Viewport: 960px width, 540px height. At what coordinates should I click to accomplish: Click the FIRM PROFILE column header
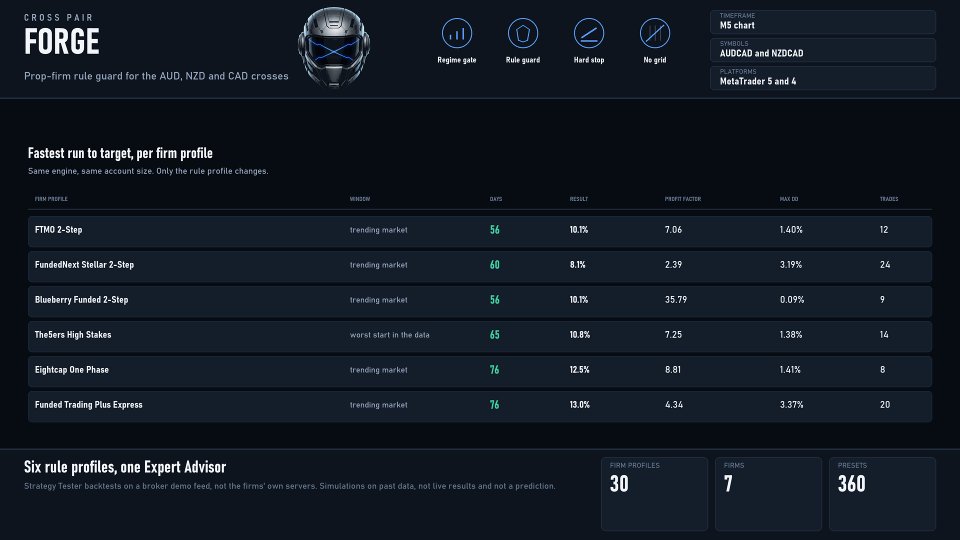pos(51,199)
